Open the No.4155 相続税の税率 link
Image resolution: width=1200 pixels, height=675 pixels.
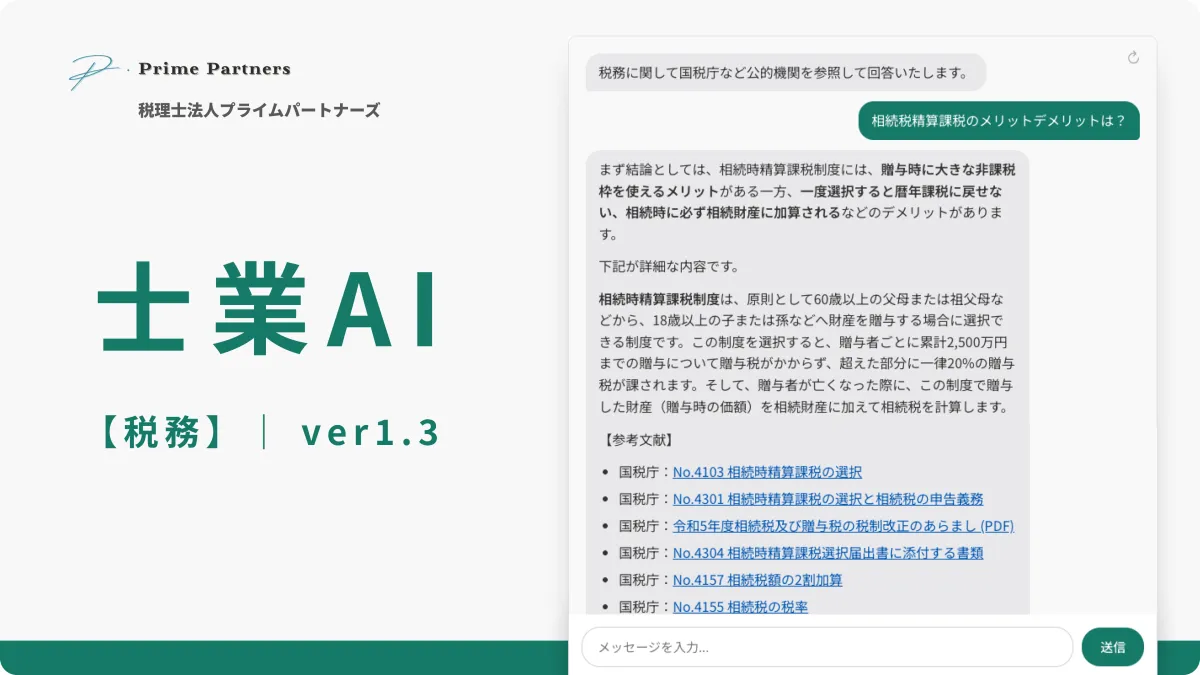740,607
